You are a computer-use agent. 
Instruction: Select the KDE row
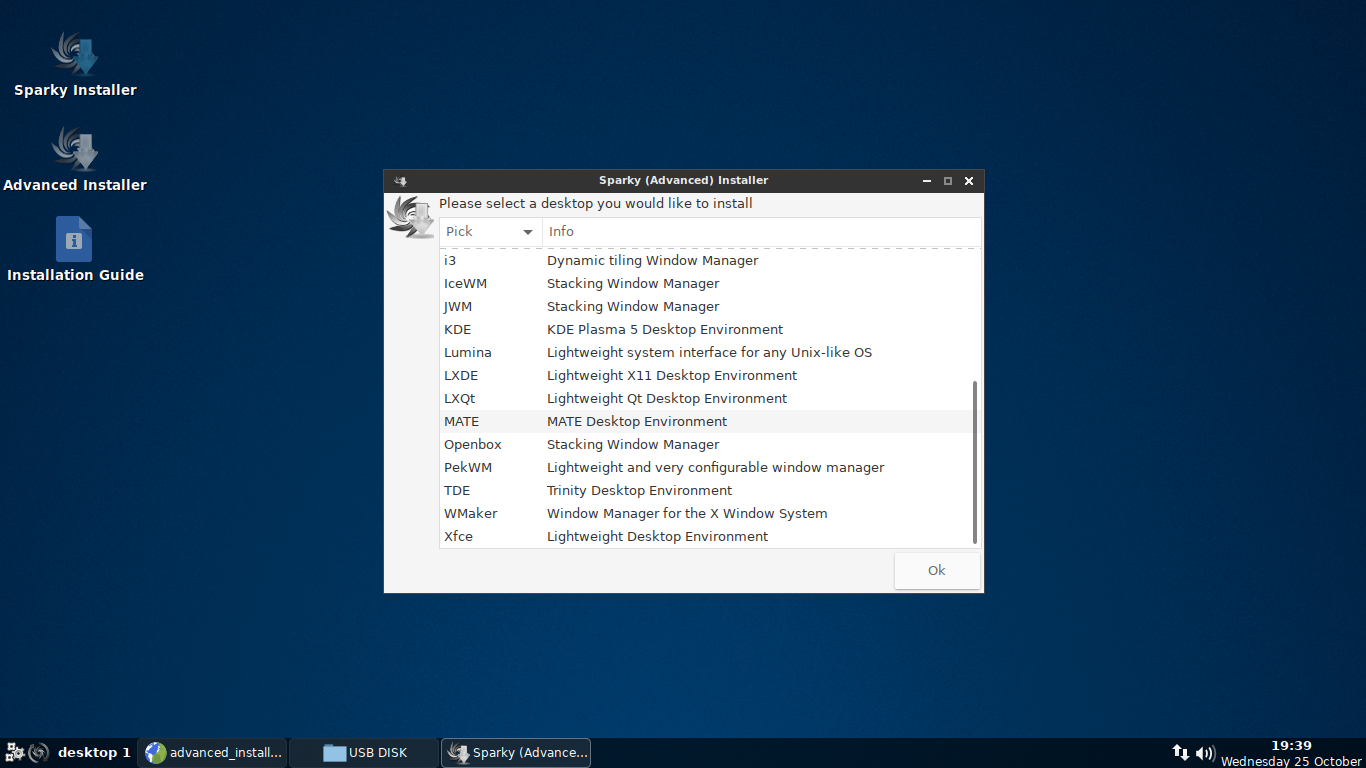(705, 329)
